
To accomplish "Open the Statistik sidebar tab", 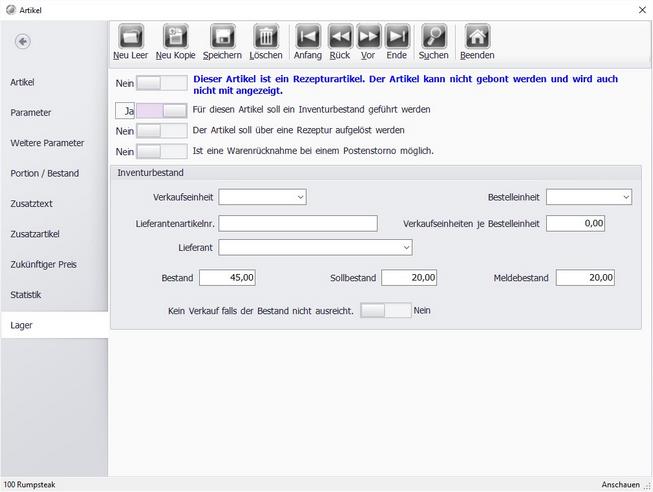I will (26, 295).
